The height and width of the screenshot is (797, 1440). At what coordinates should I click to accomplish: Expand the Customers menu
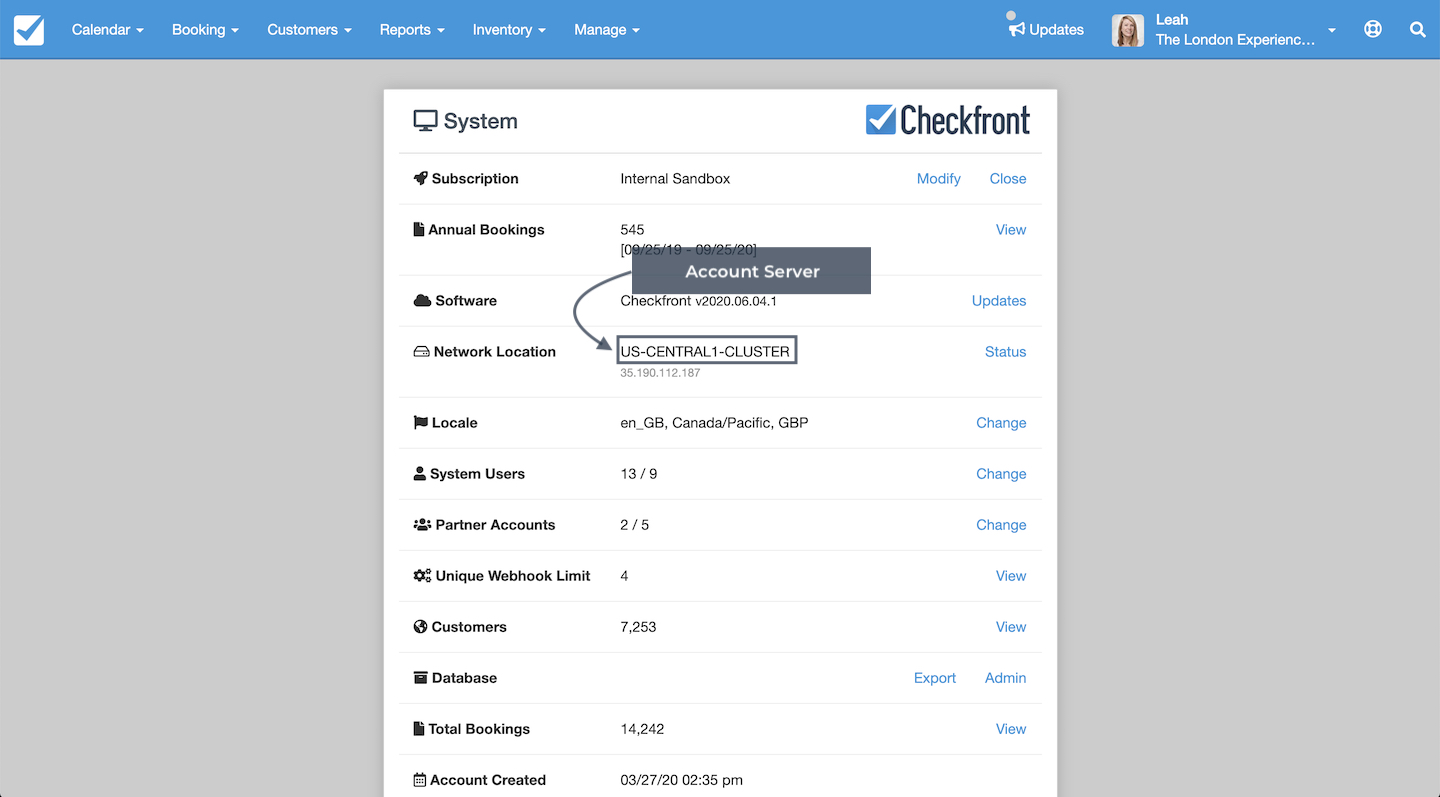(309, 30)
